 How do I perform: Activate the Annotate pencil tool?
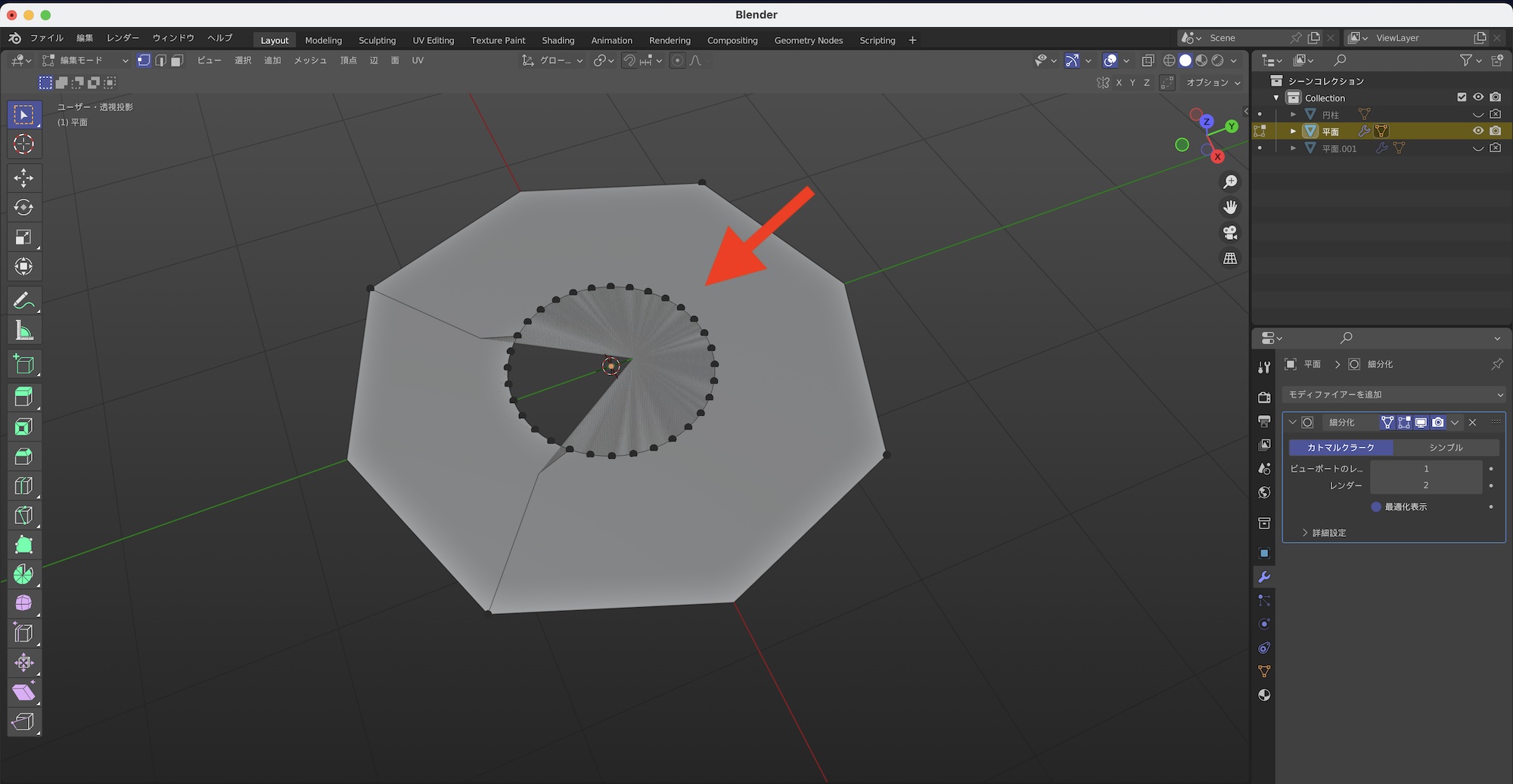click(x=23, y=301)
